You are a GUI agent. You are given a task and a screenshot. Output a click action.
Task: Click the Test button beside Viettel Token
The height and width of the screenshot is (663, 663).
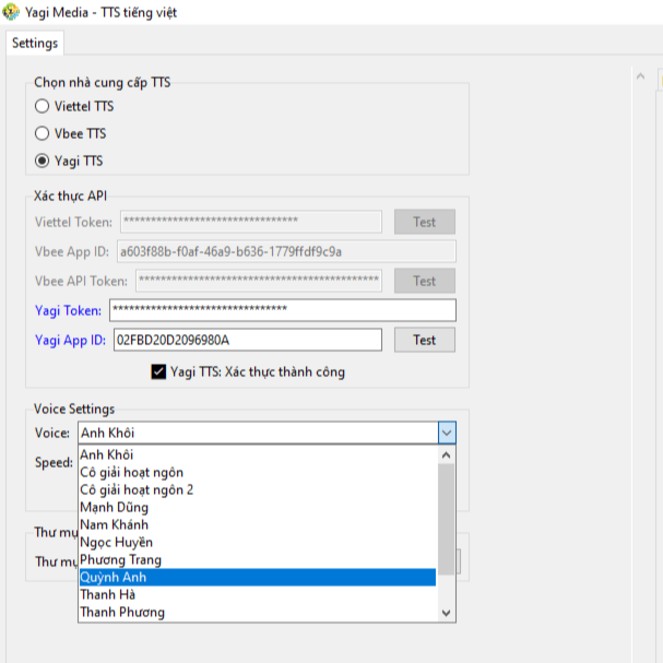425,222
